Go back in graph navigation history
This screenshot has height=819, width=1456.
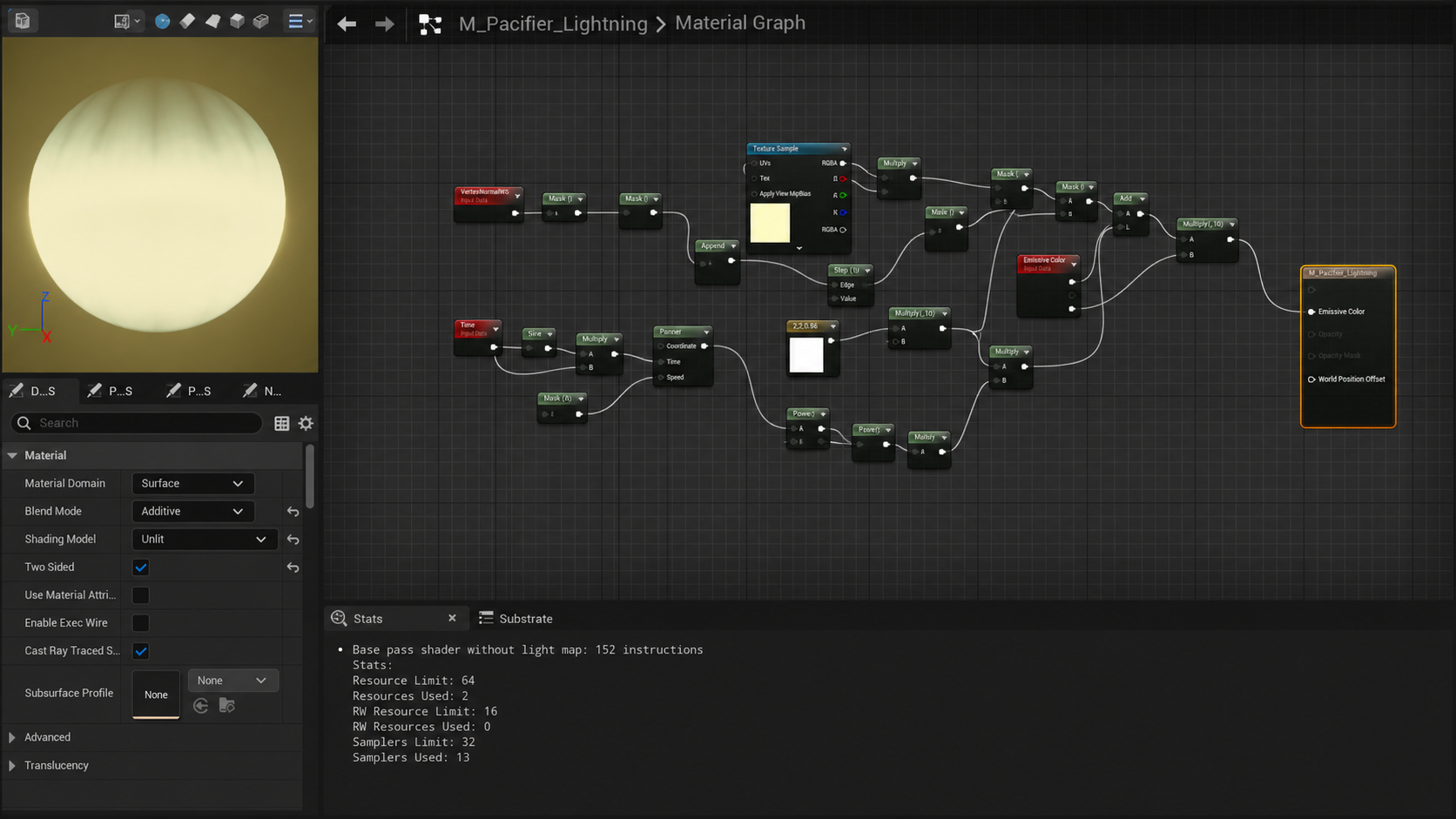coord(347,23)
